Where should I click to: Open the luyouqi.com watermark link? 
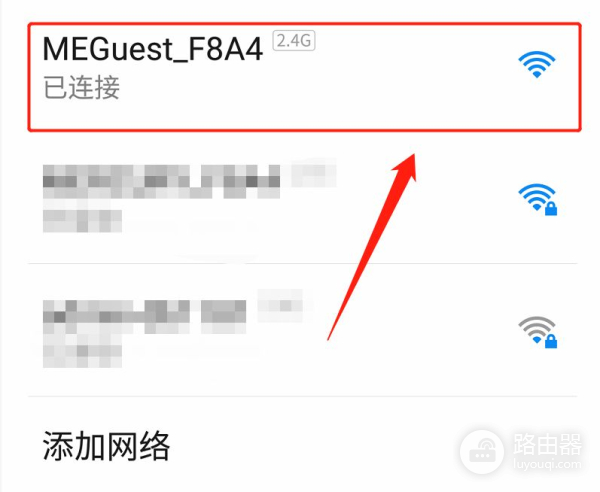click(x=548, y=464)
